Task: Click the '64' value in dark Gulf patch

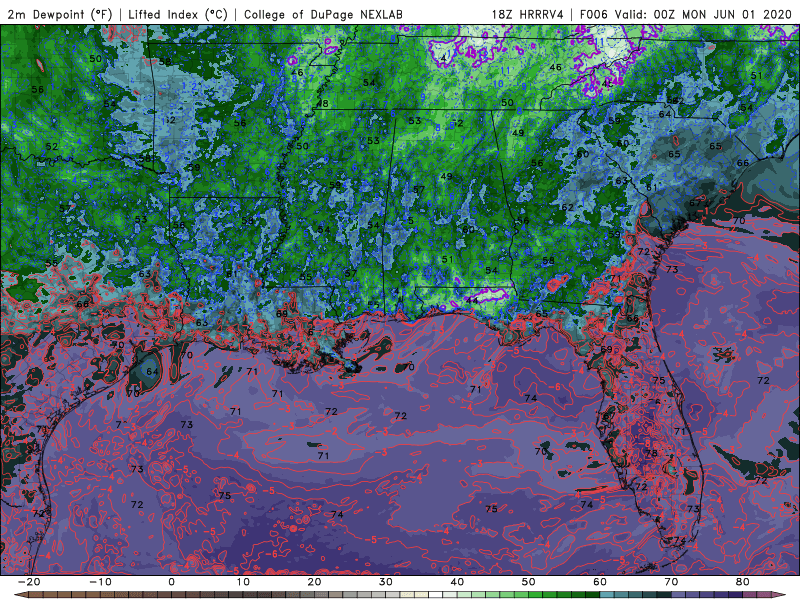Action: click(152, 371)
